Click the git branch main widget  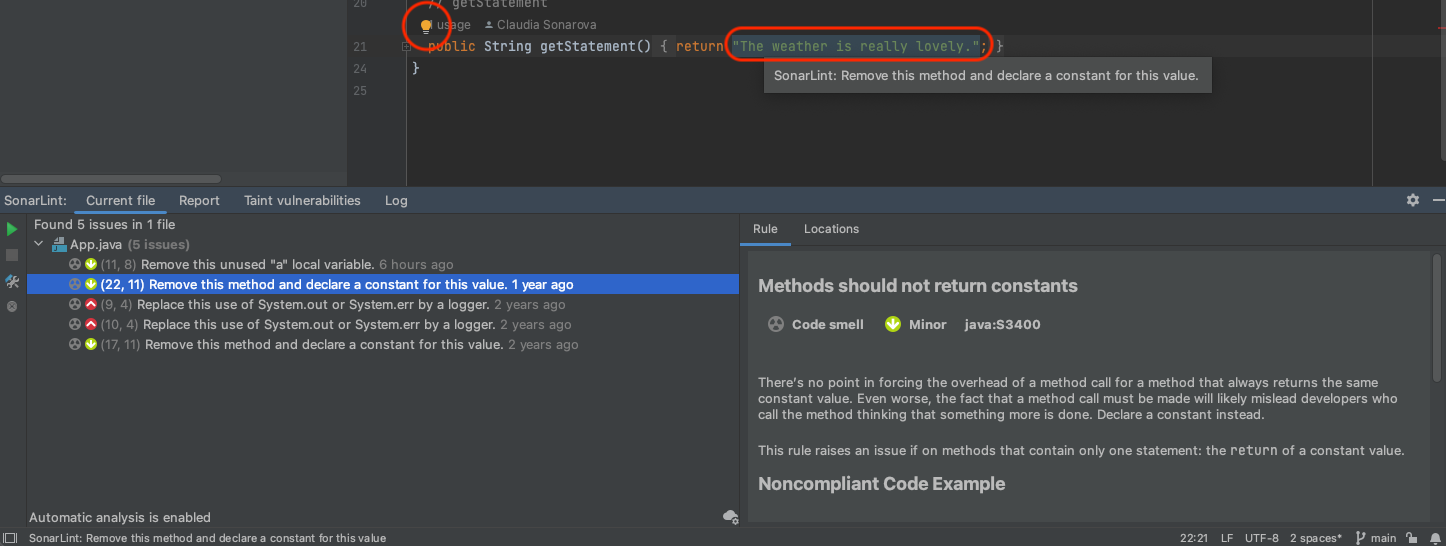coord(1376,538)
